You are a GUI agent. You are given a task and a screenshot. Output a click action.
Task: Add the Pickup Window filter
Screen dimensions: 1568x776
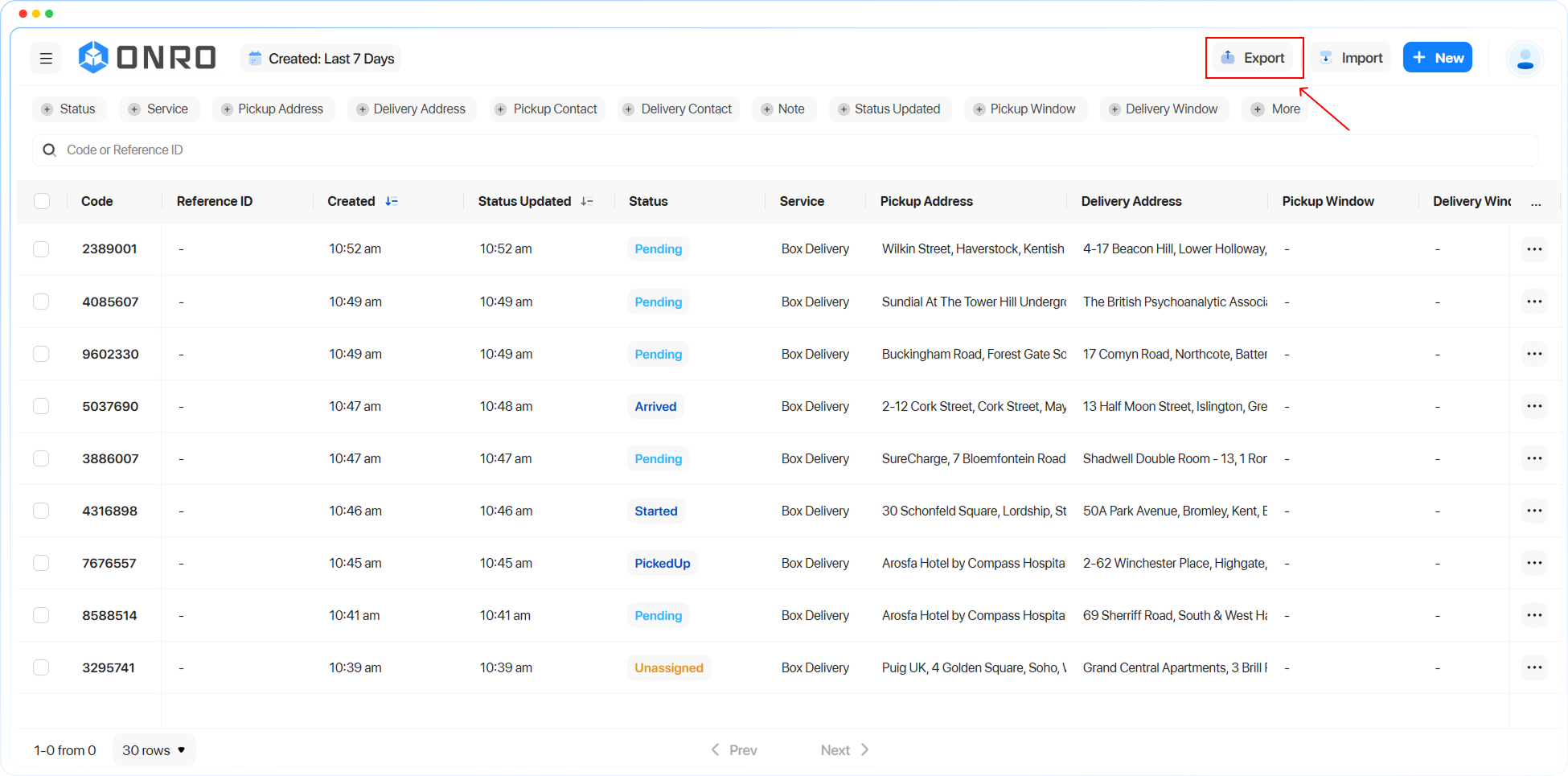(x=1024, y=109)
